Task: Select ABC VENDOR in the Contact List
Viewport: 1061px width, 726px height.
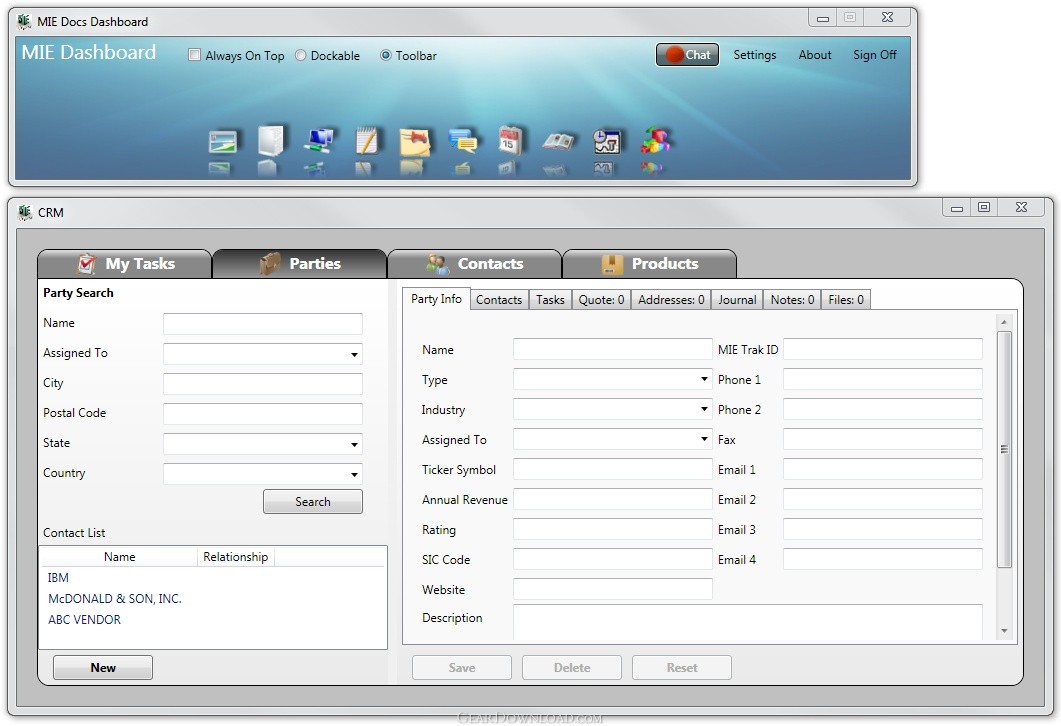Action: [x=84, y=620]
